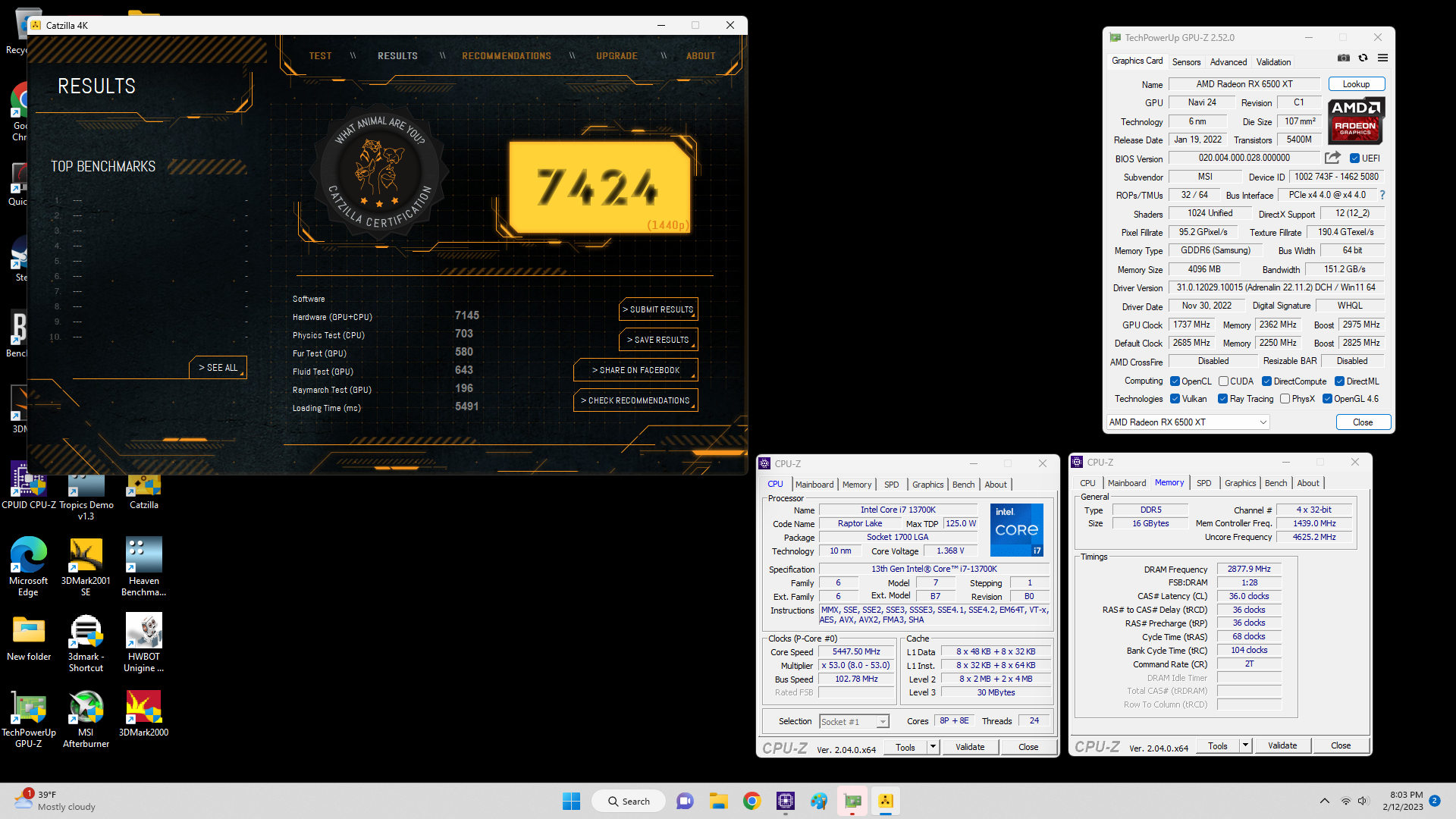
Task: Toggle the OpenGL 4.6 checkbox
Action: (1327, 399)
